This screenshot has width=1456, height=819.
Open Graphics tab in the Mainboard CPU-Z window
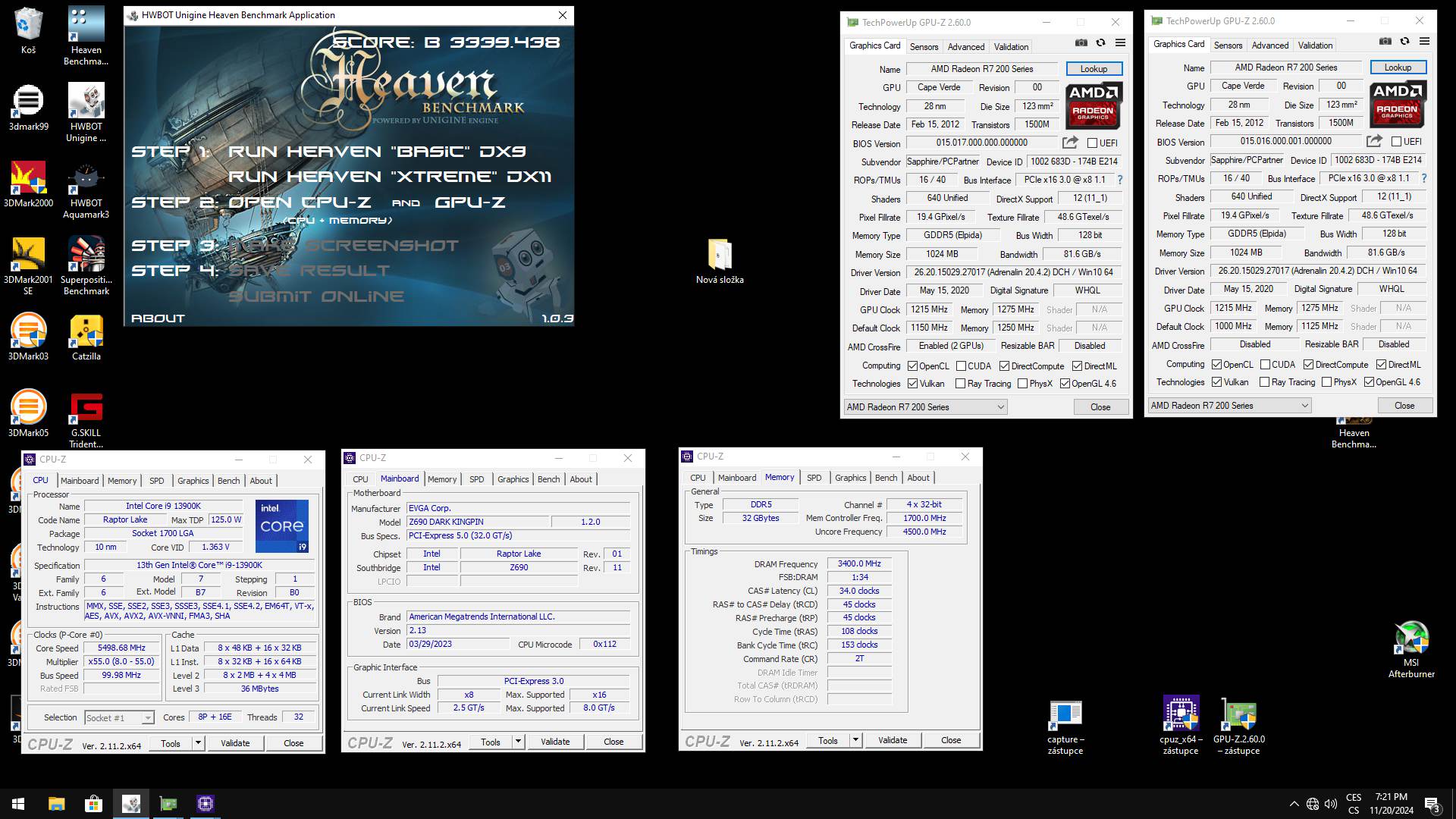pos(513,479)
